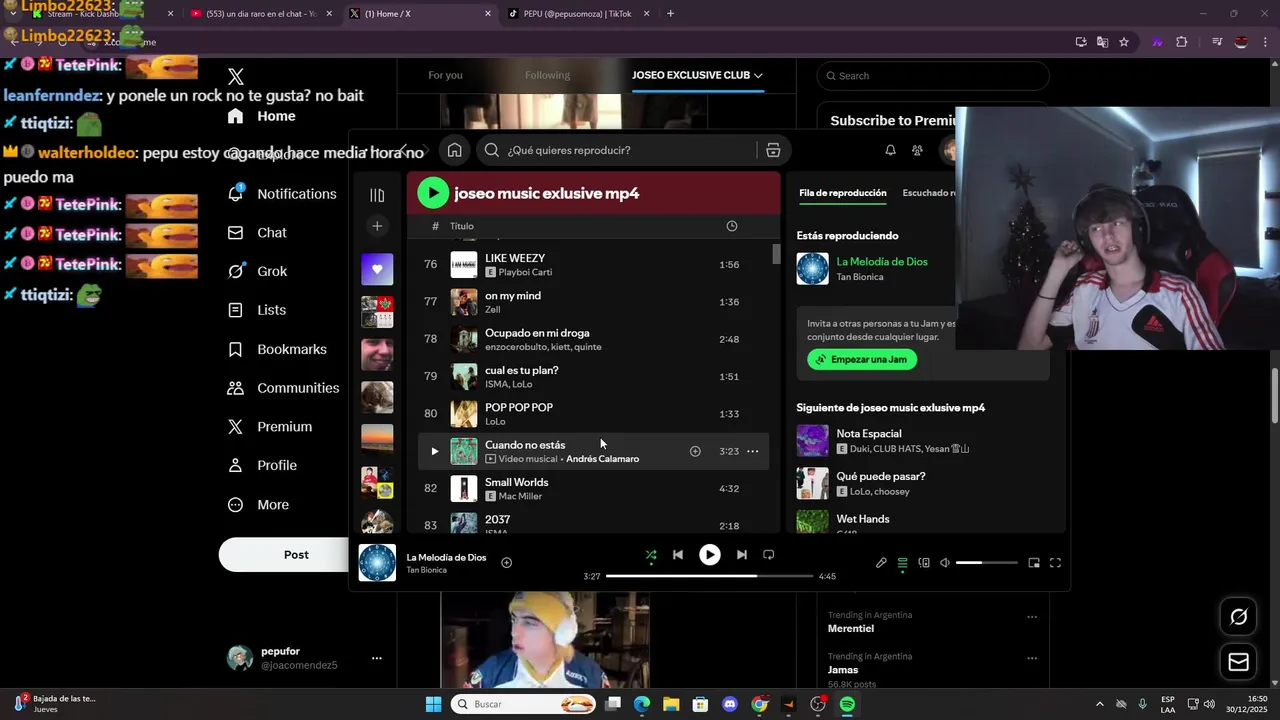Viewport: 1280px width, 720px height.
Task: Show lyrics with the microphone icon
Action: click(881, 563)
